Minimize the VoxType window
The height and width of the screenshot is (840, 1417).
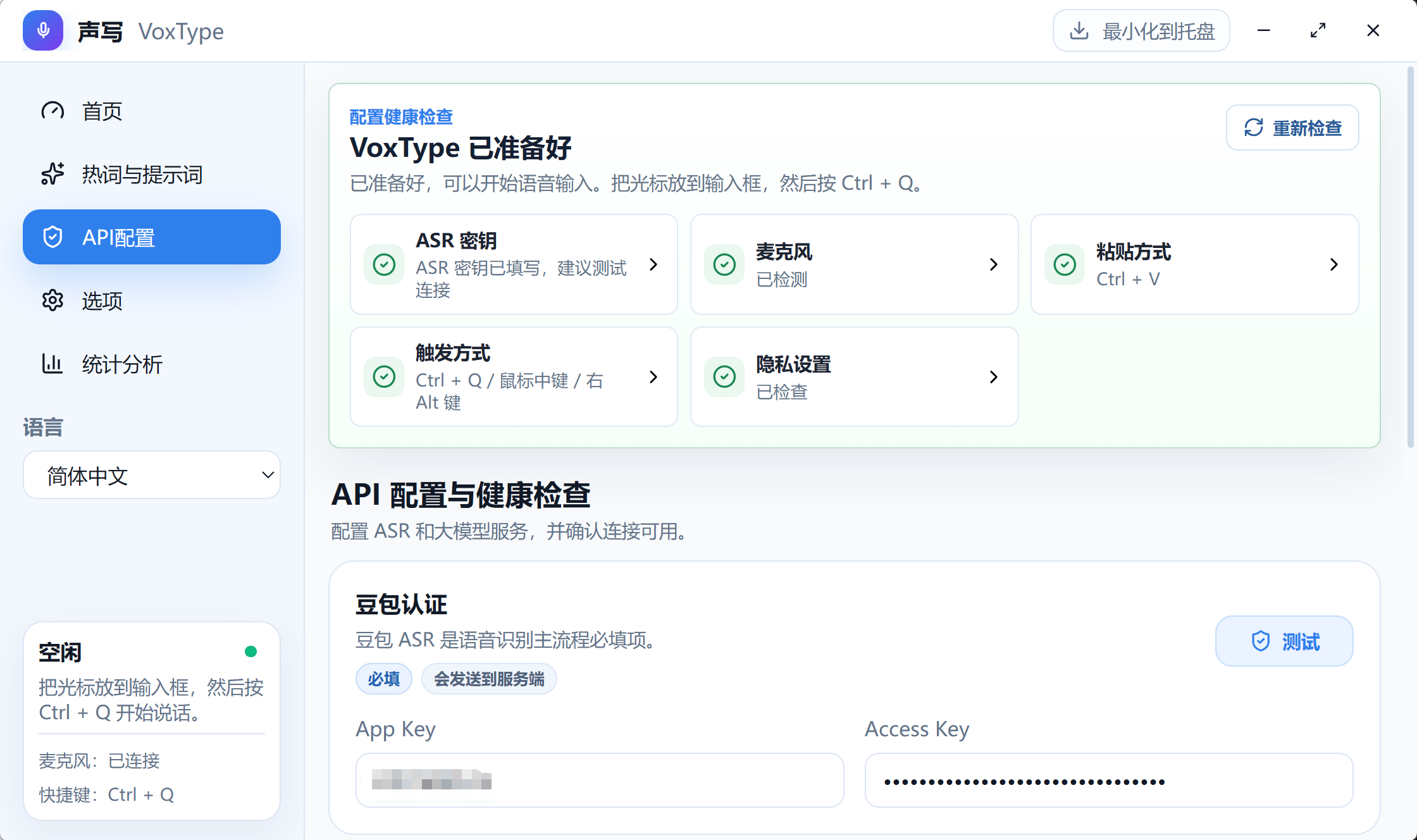click(1264, 30)
